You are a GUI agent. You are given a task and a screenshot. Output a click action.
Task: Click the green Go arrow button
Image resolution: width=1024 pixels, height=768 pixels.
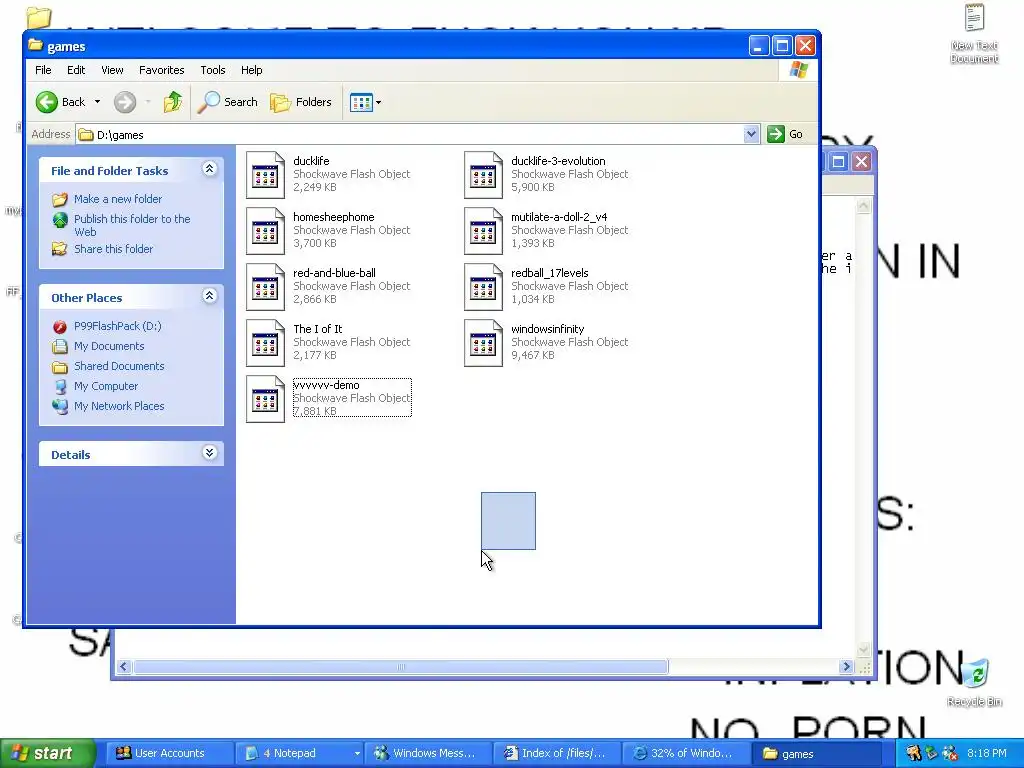[776, 134]
